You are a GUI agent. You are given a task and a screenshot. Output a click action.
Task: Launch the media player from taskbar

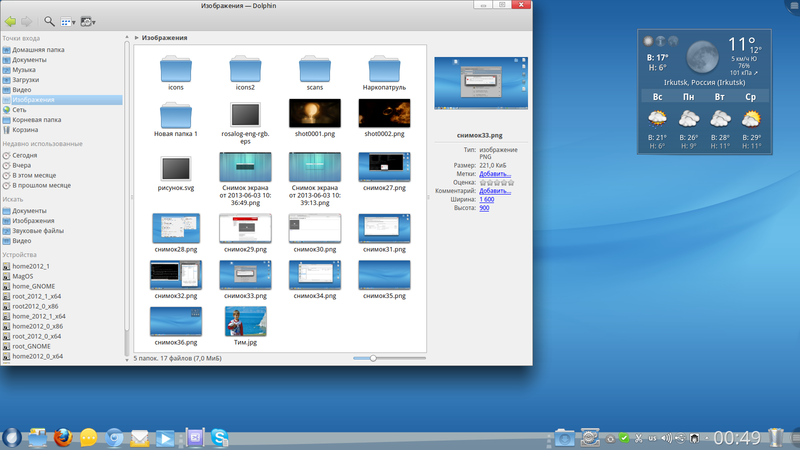pos(165,438)
